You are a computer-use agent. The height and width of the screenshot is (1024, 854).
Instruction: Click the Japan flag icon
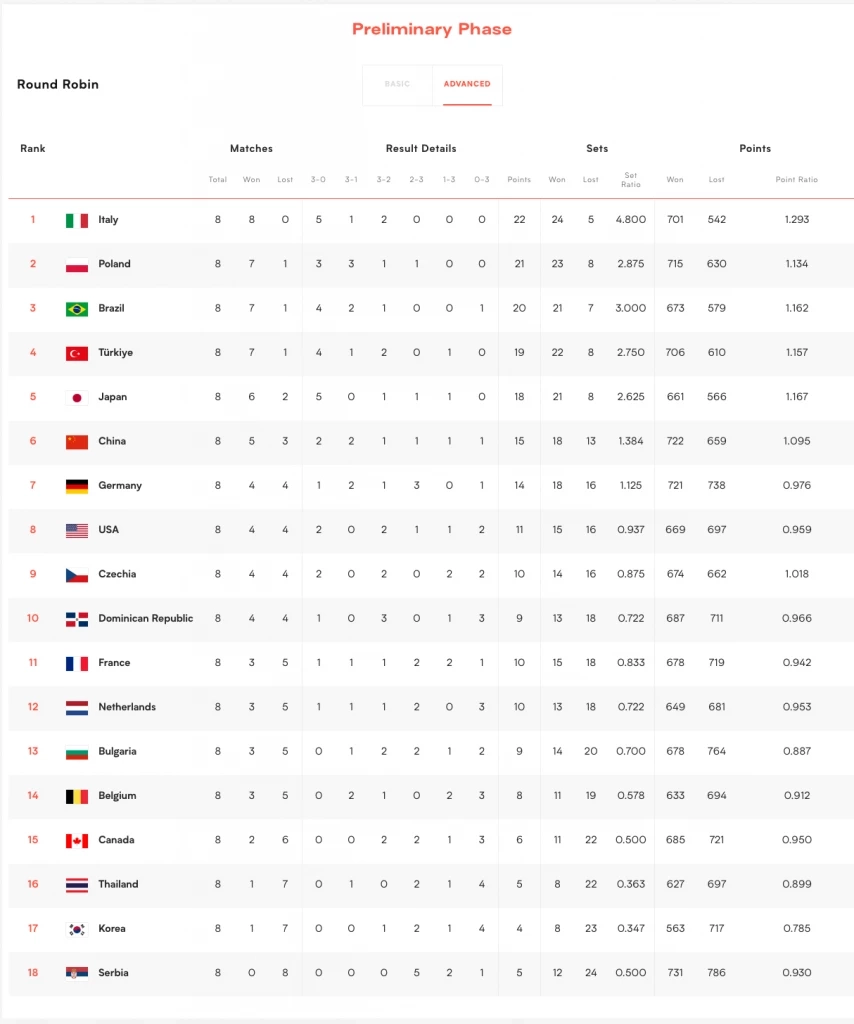click(77, 397)
